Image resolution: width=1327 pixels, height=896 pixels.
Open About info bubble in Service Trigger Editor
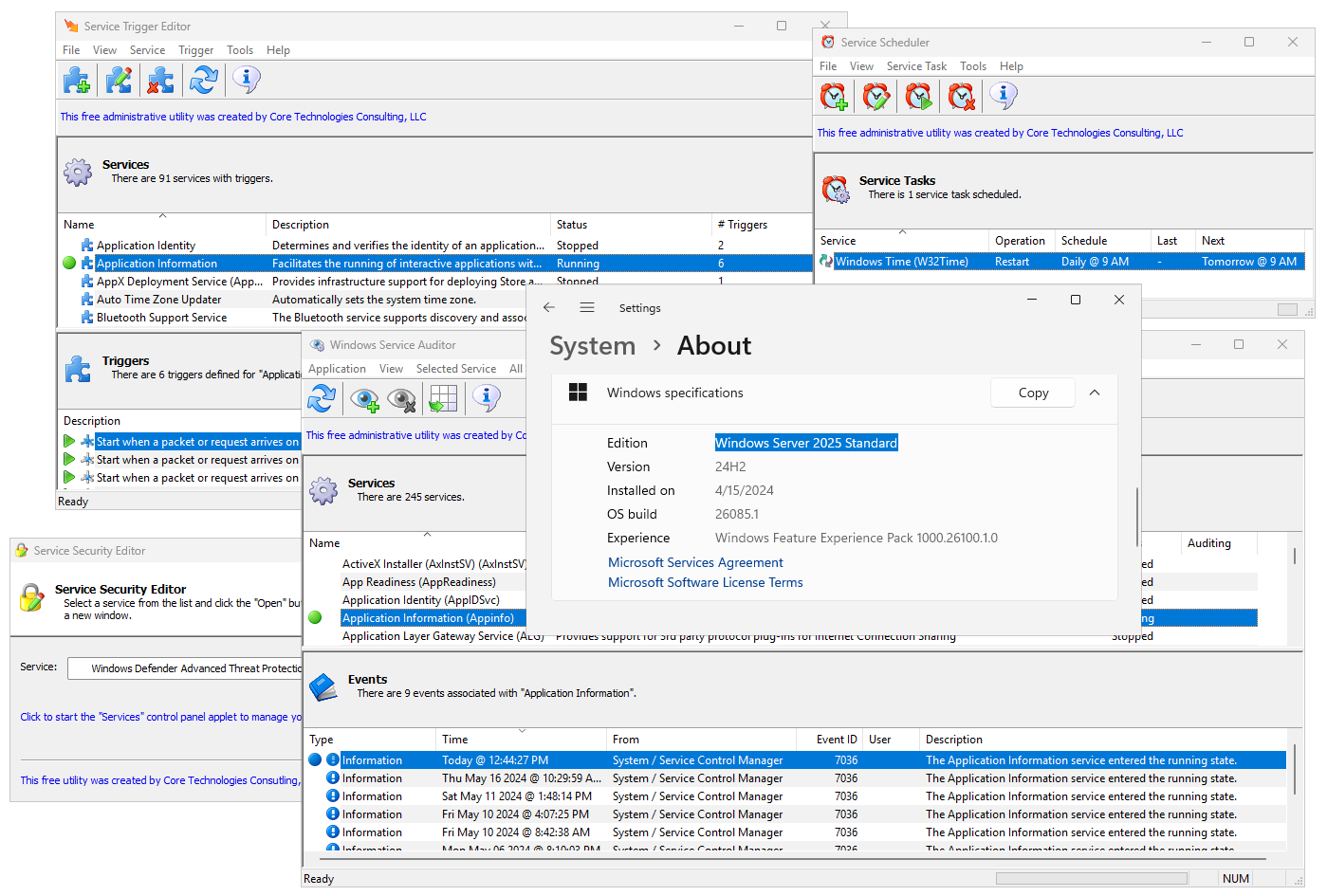point(246,80)
